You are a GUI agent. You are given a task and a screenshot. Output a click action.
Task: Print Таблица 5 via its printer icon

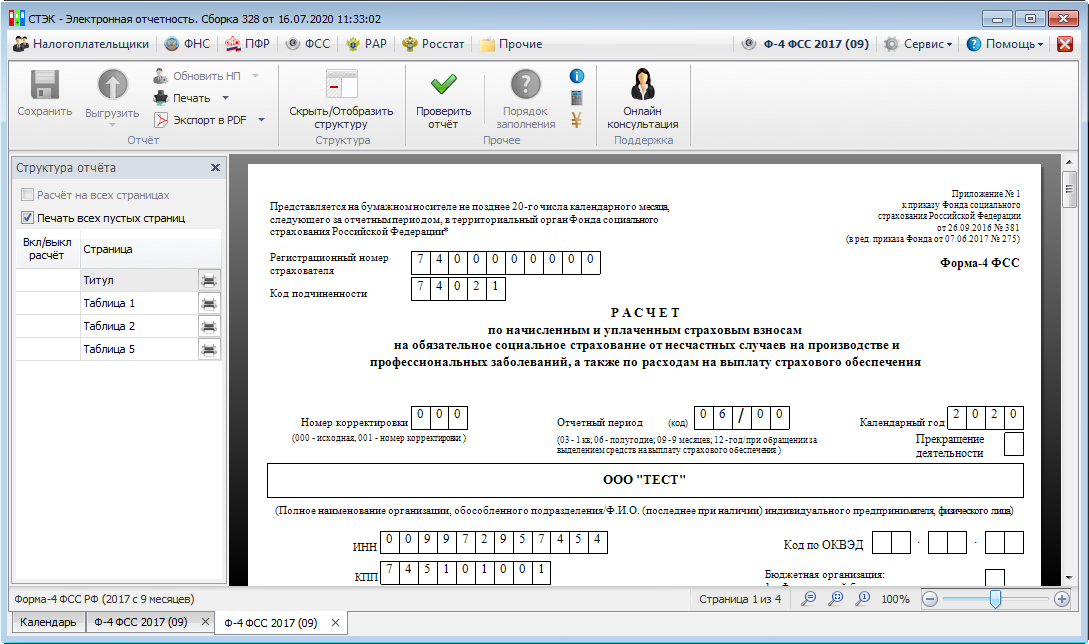(209, 349)
